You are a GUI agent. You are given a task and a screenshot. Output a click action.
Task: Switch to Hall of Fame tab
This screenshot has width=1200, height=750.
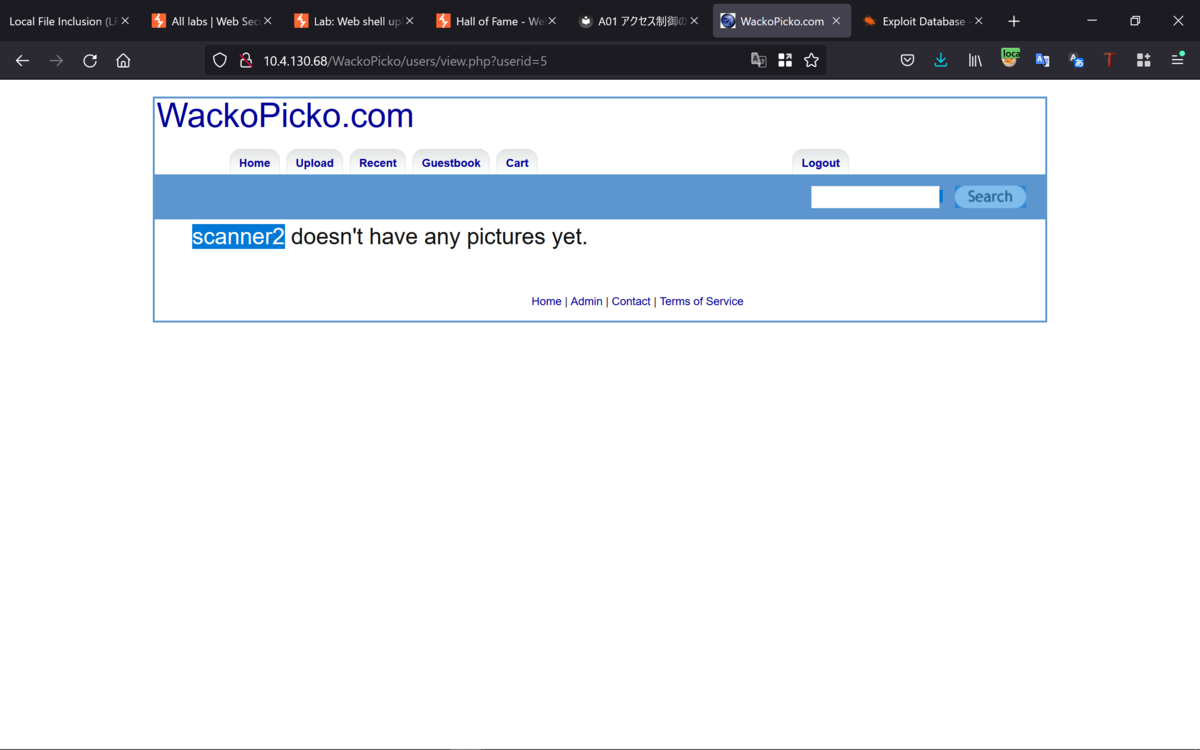coord(490,21)
